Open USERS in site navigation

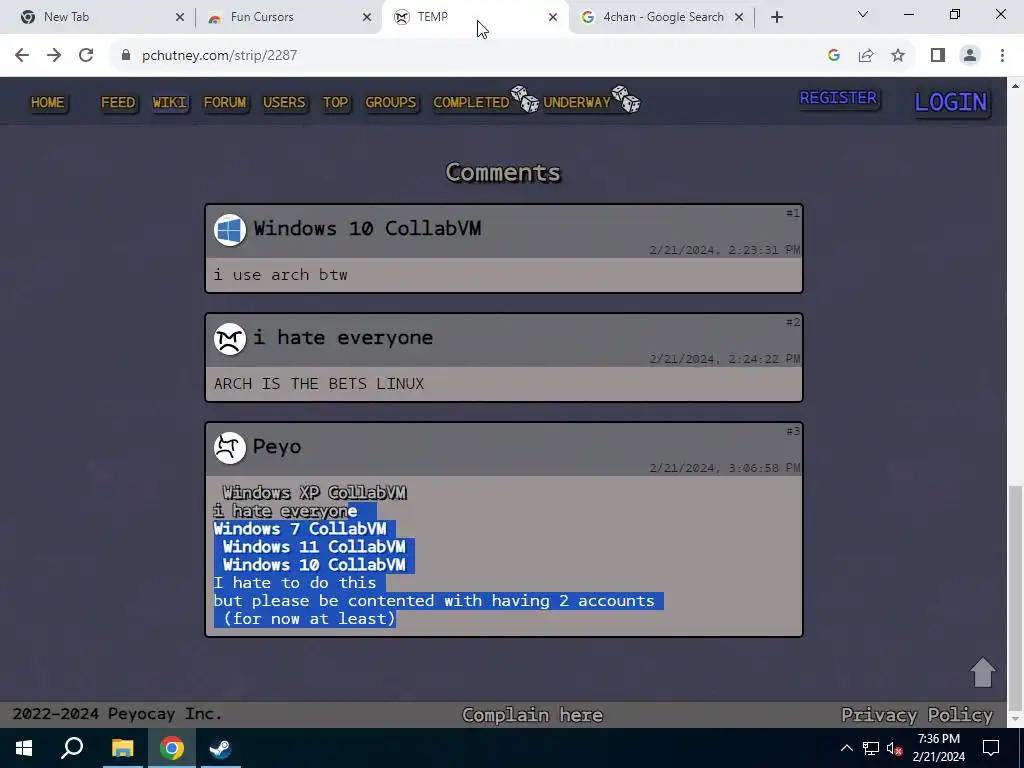(284, 103)
